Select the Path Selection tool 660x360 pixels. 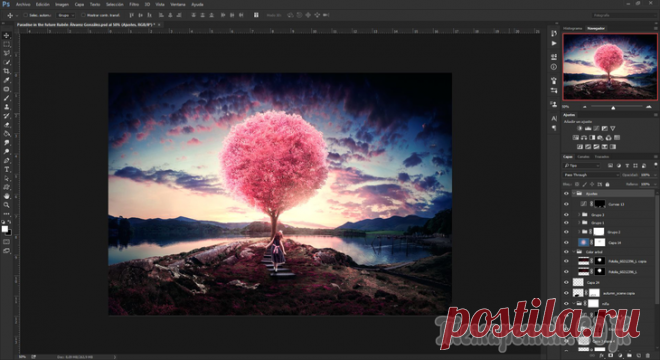pos(6,178)
